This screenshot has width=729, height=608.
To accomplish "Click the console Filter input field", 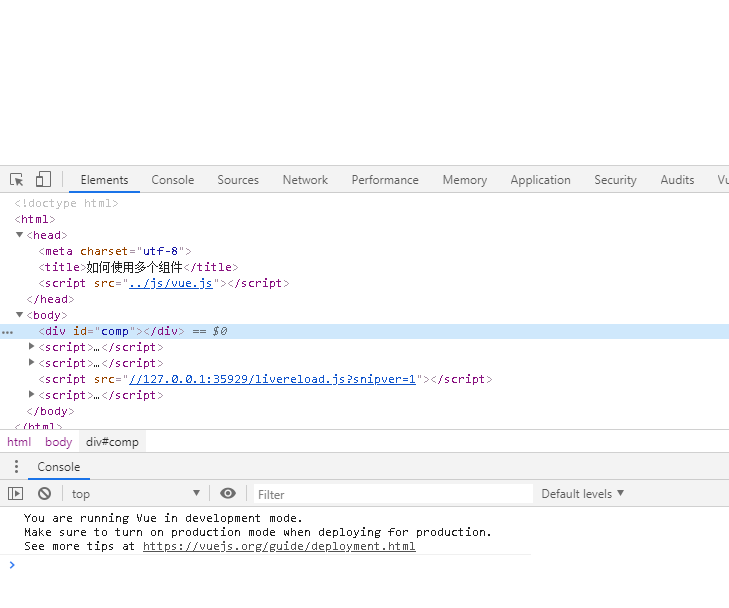I will coord(392,494).
